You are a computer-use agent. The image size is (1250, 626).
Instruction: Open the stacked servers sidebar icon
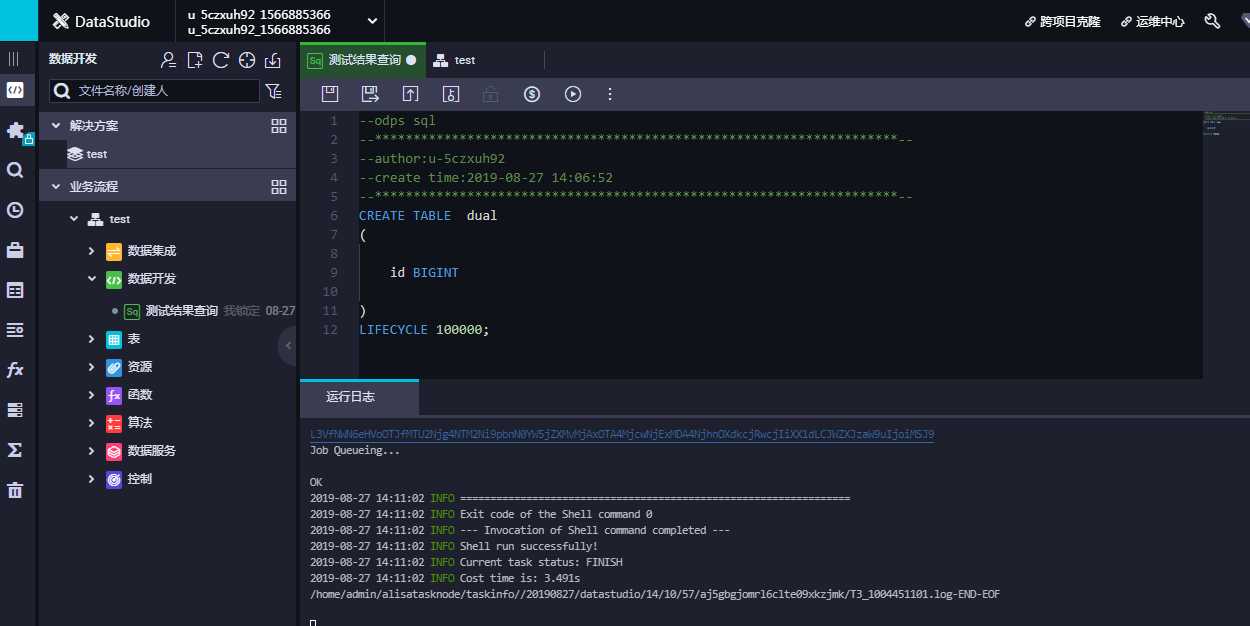[15, 410]
